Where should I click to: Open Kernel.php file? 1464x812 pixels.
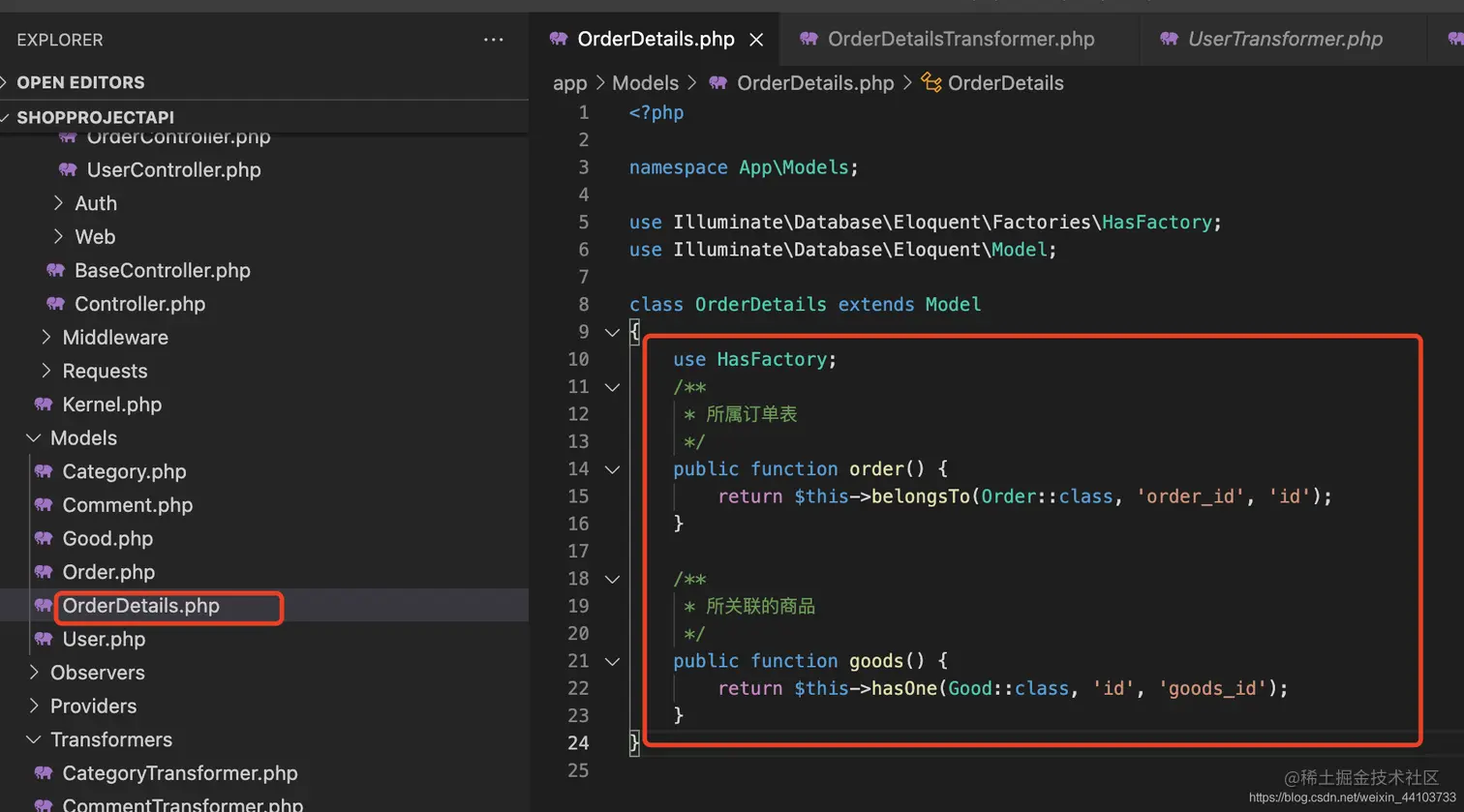pyautogui.click(x=111, y=405)
